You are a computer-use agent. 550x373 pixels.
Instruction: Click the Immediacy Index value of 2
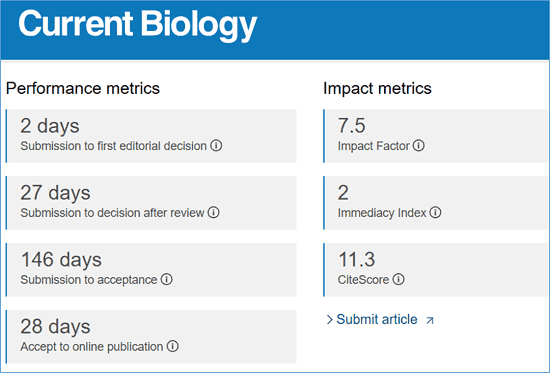343,193
